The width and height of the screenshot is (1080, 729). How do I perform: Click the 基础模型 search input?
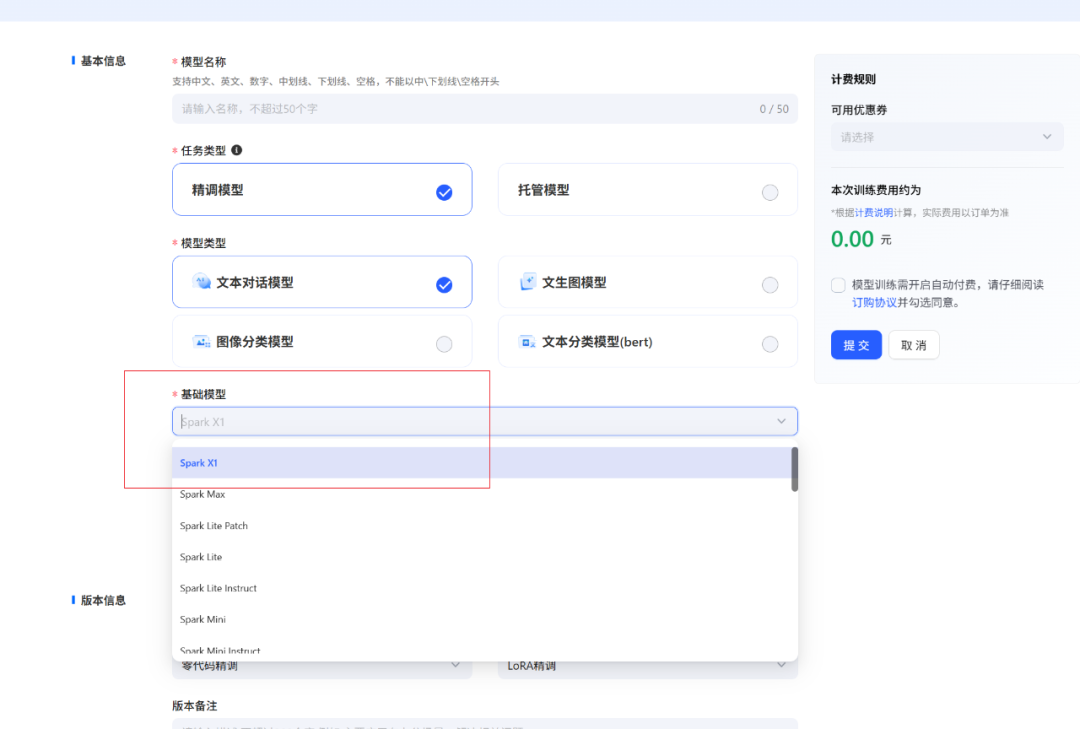tap(485, 421)
